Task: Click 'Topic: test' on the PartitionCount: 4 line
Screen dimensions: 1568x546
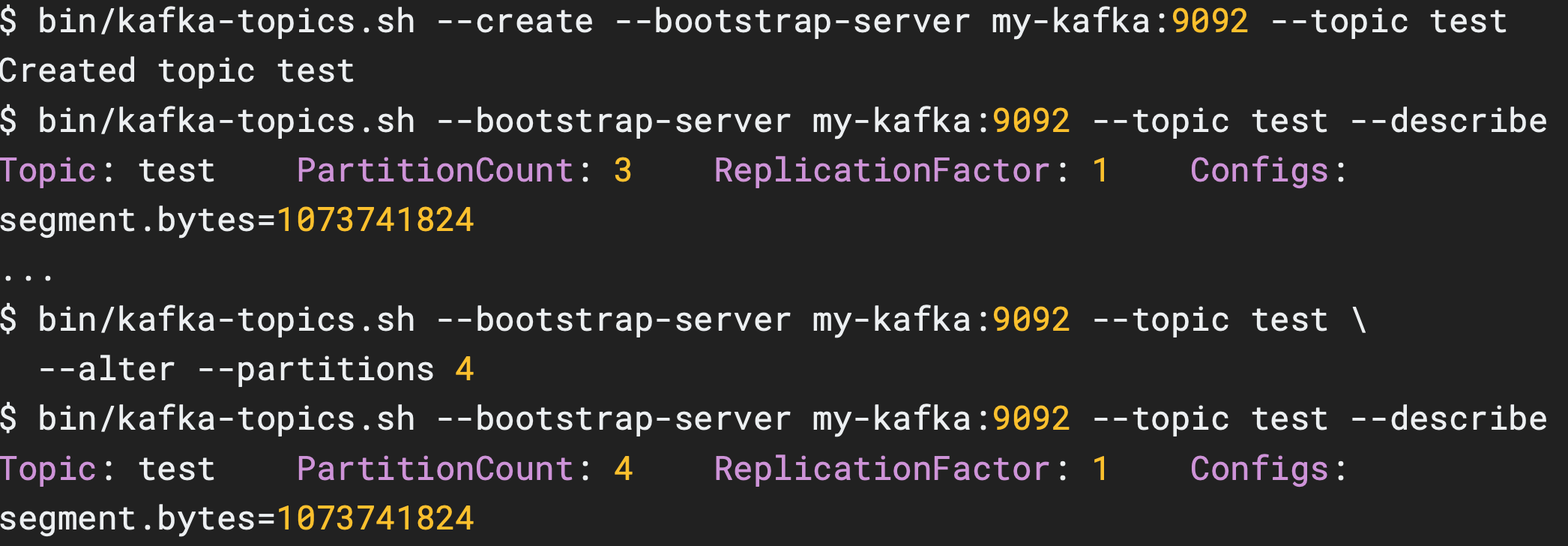Action: pos(107,469)
